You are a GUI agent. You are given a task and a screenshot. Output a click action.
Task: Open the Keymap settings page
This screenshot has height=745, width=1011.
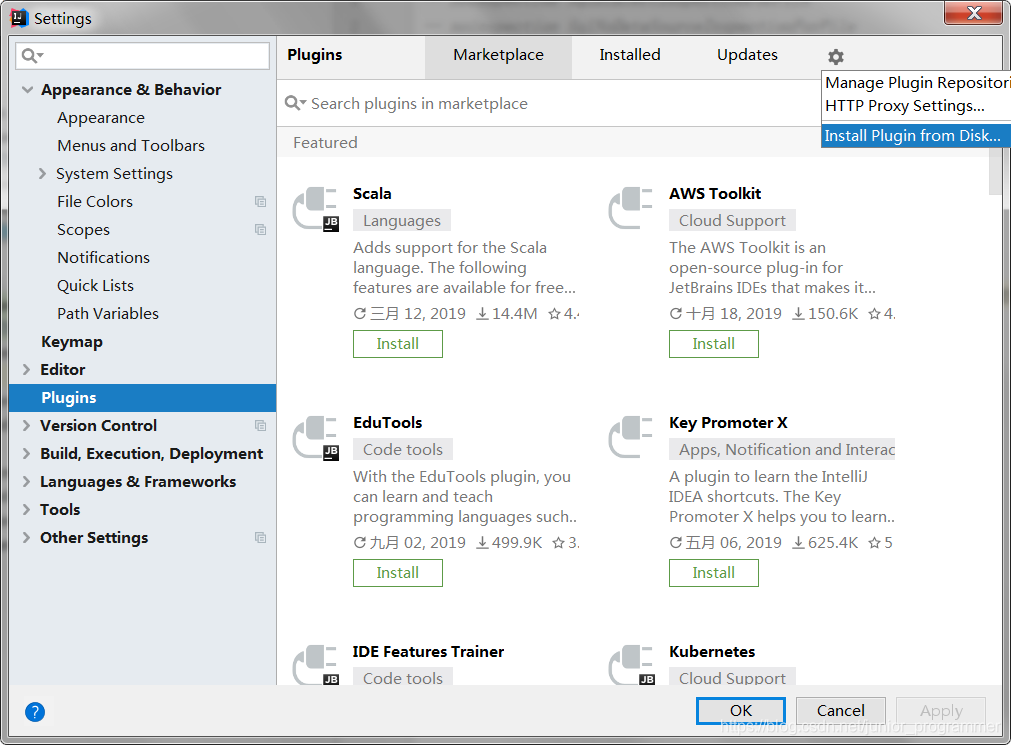point(72,342)
